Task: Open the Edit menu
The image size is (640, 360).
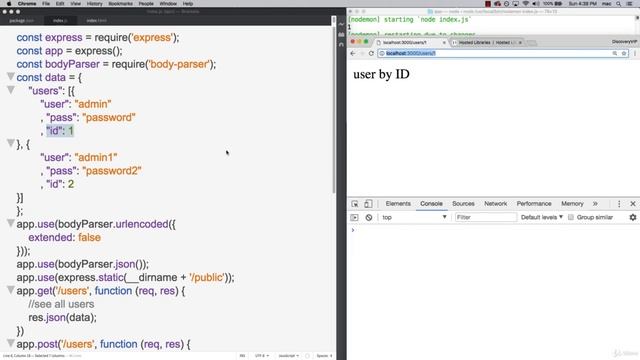Action: pos(60,4)
